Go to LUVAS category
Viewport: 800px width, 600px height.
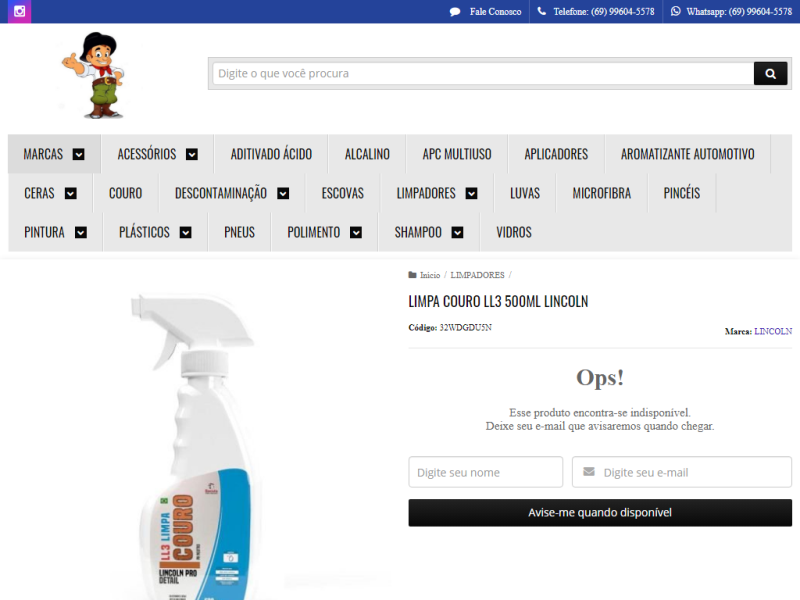tap(524, 193)
